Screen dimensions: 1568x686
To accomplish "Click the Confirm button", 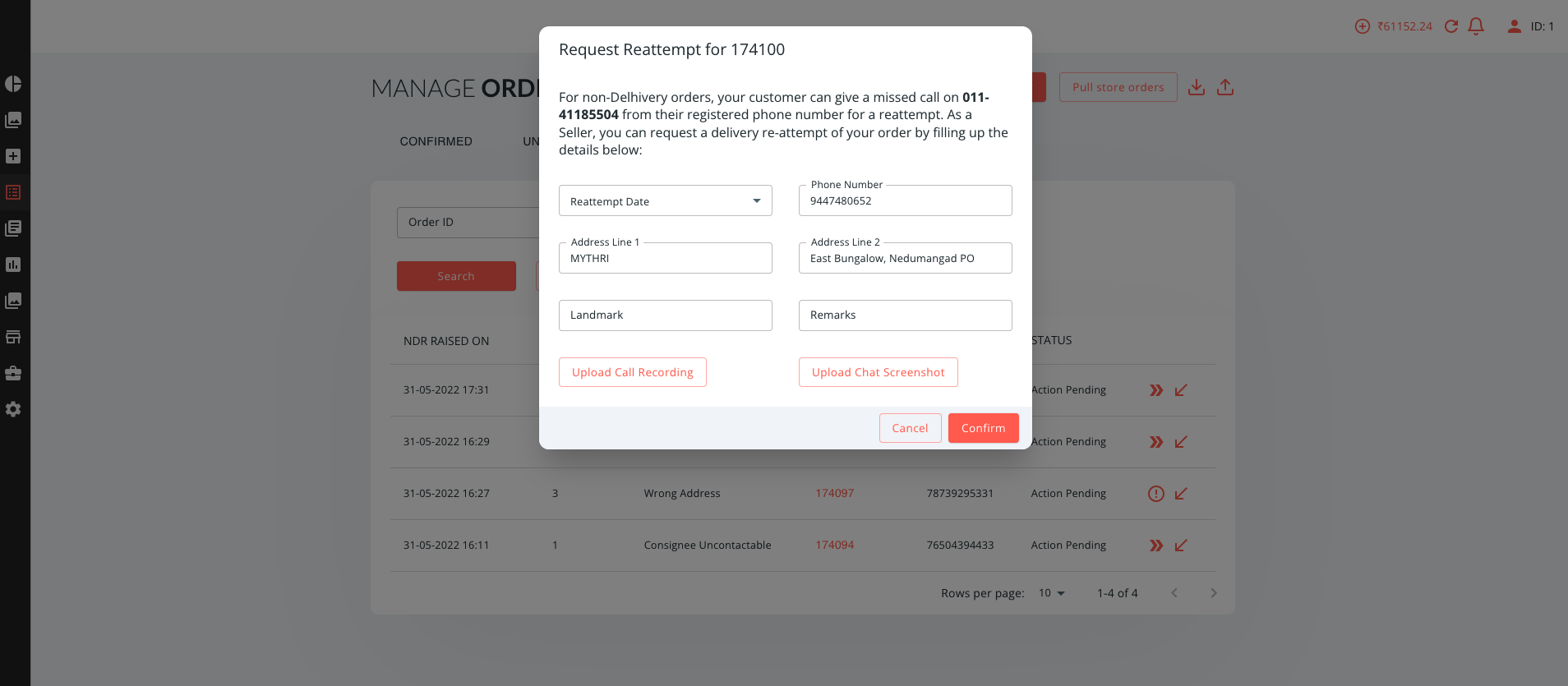I will (984, 428).
